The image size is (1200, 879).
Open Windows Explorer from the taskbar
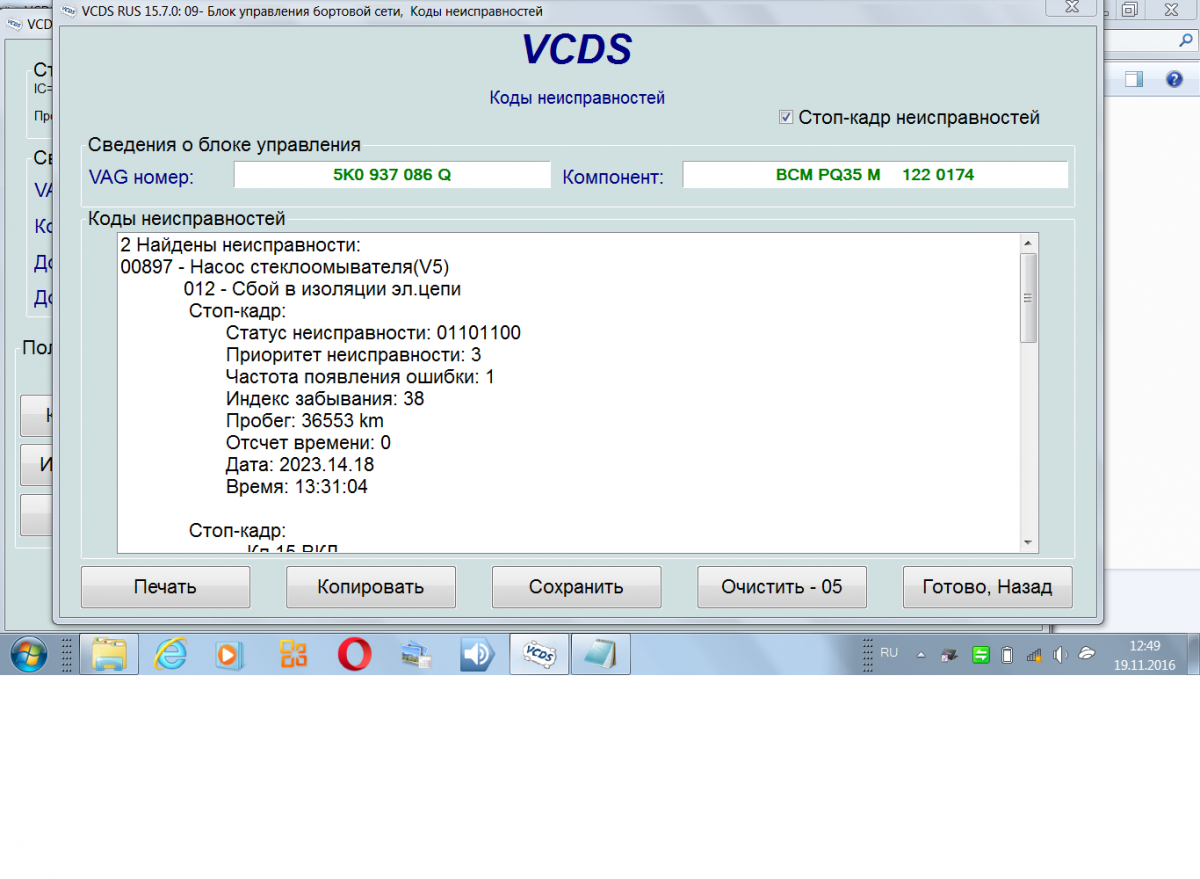click(x=109, y=655)
